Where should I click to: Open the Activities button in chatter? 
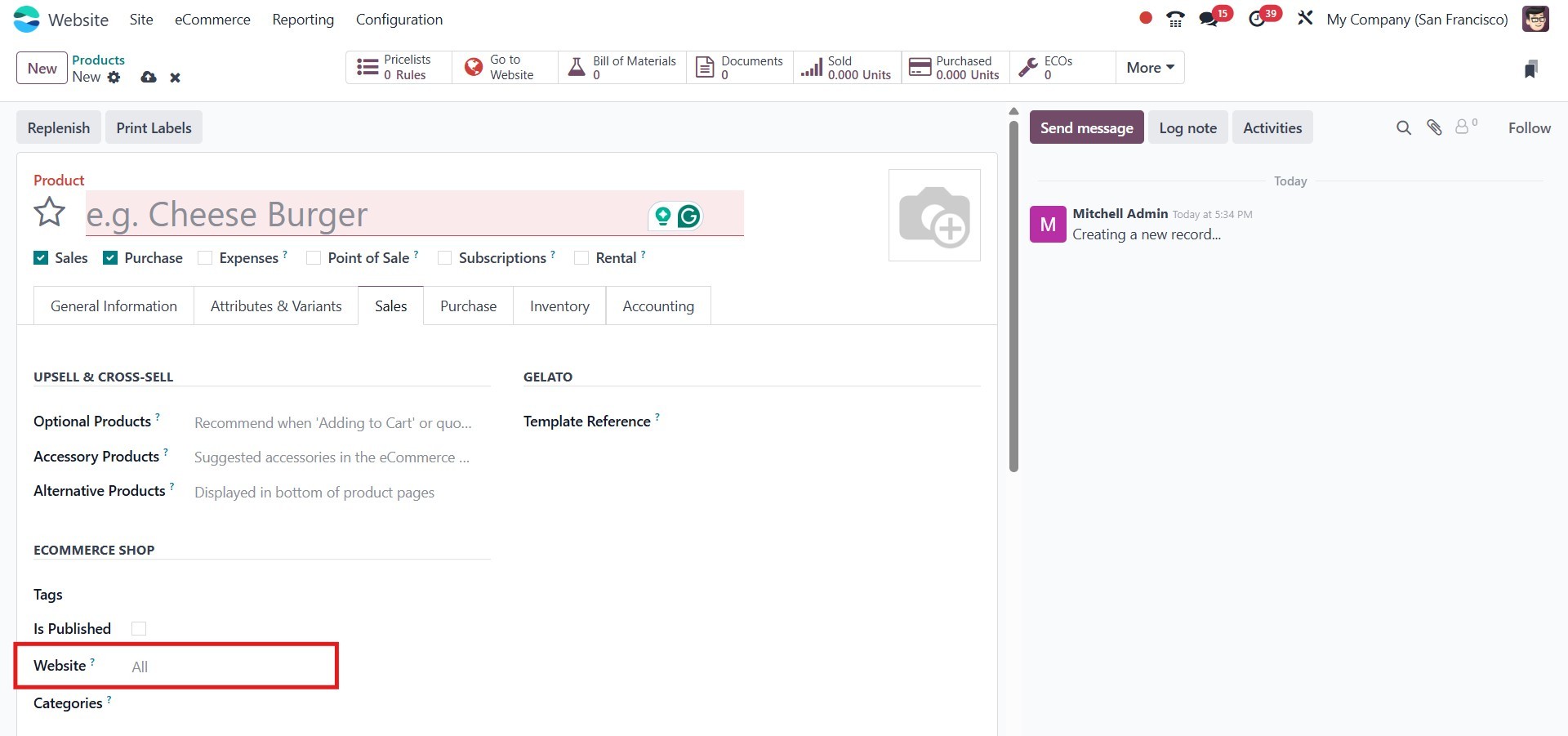click(x=1272, y=127)
